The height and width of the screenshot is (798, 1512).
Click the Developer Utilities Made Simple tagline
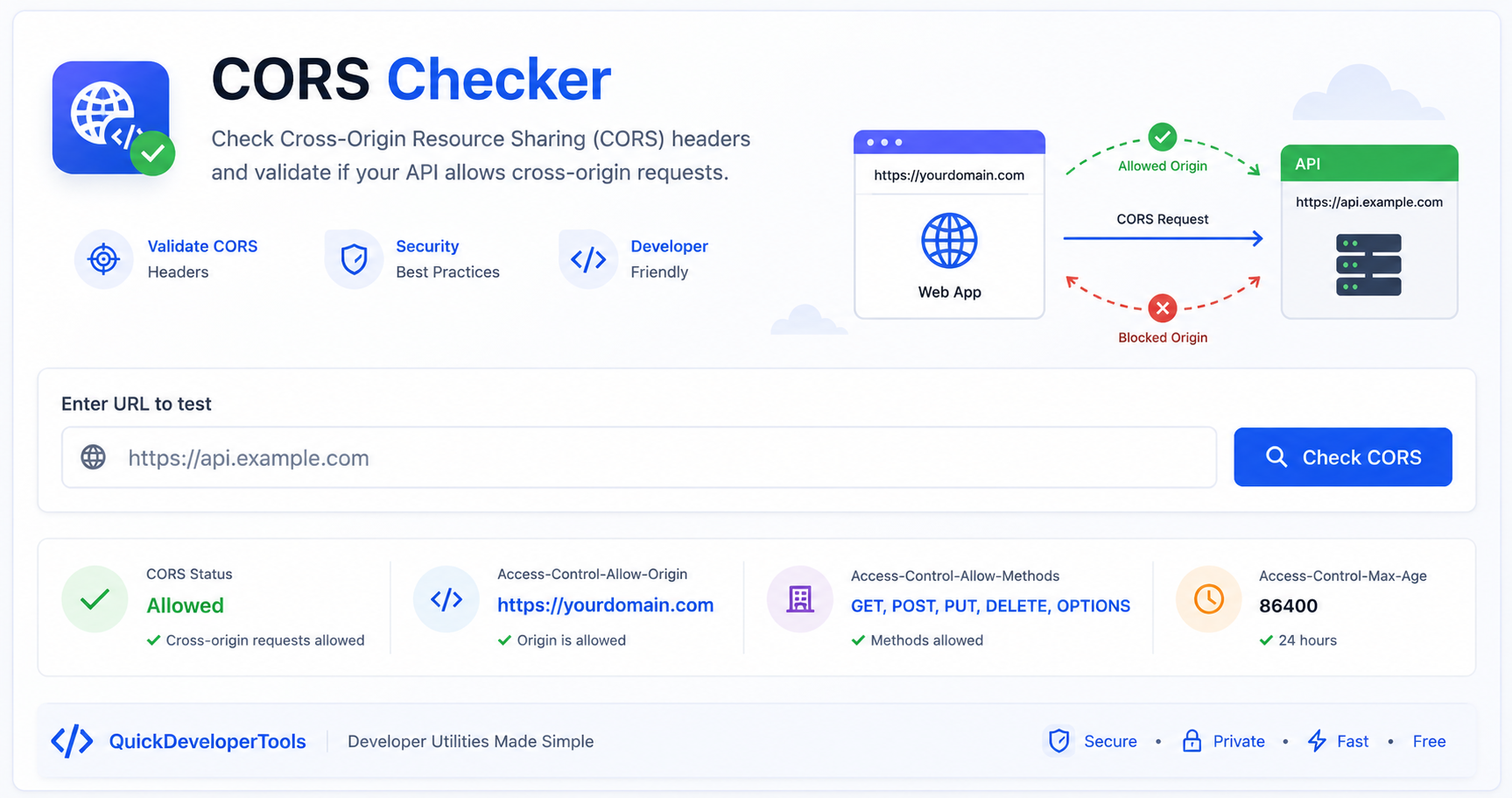[470, 741]
